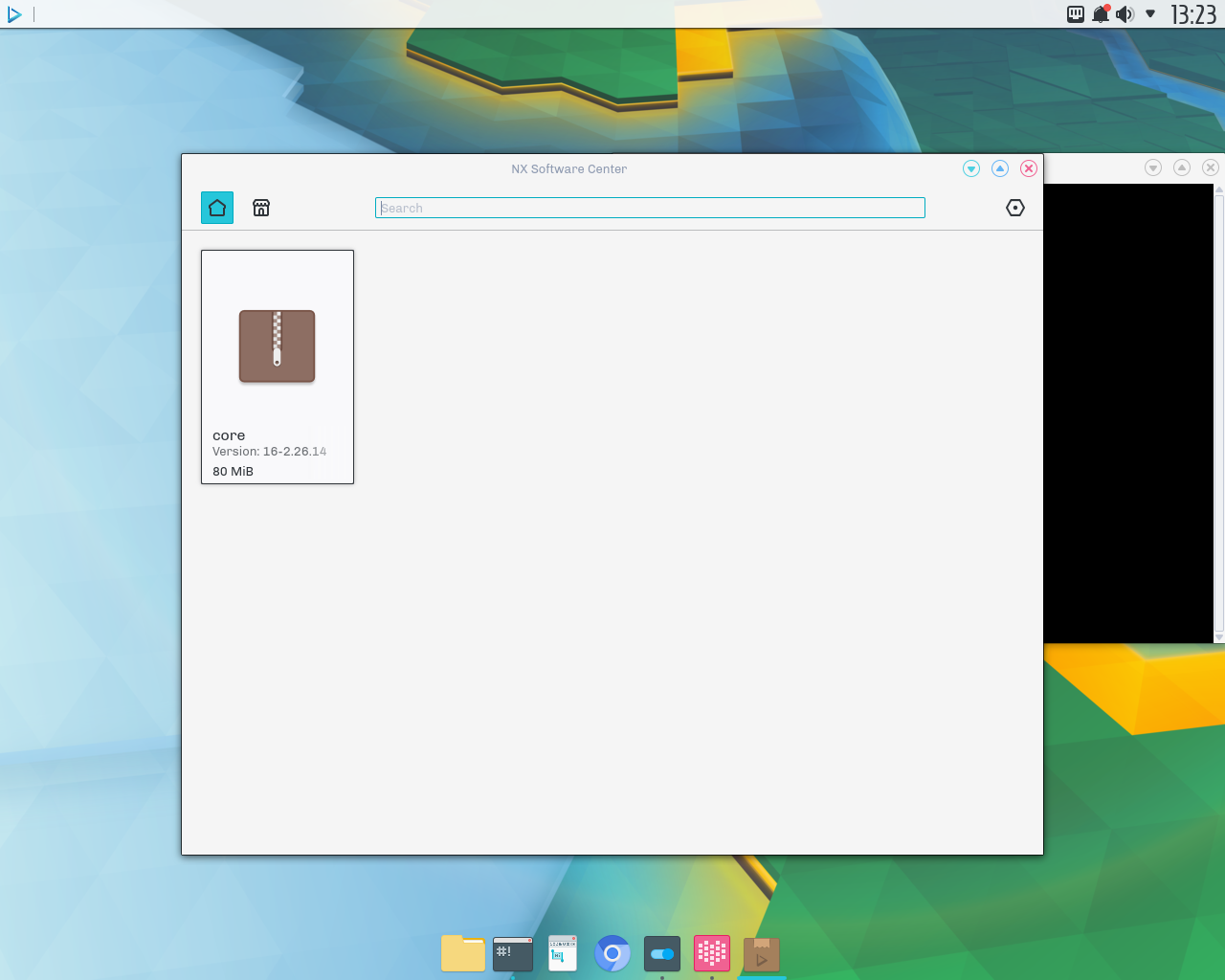Focus the Search field

650,208
